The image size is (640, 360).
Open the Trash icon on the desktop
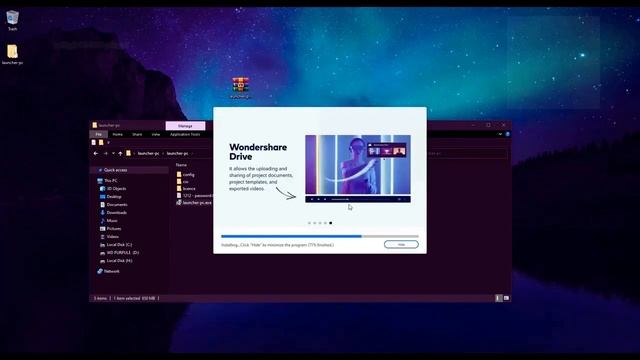point(13,21)
